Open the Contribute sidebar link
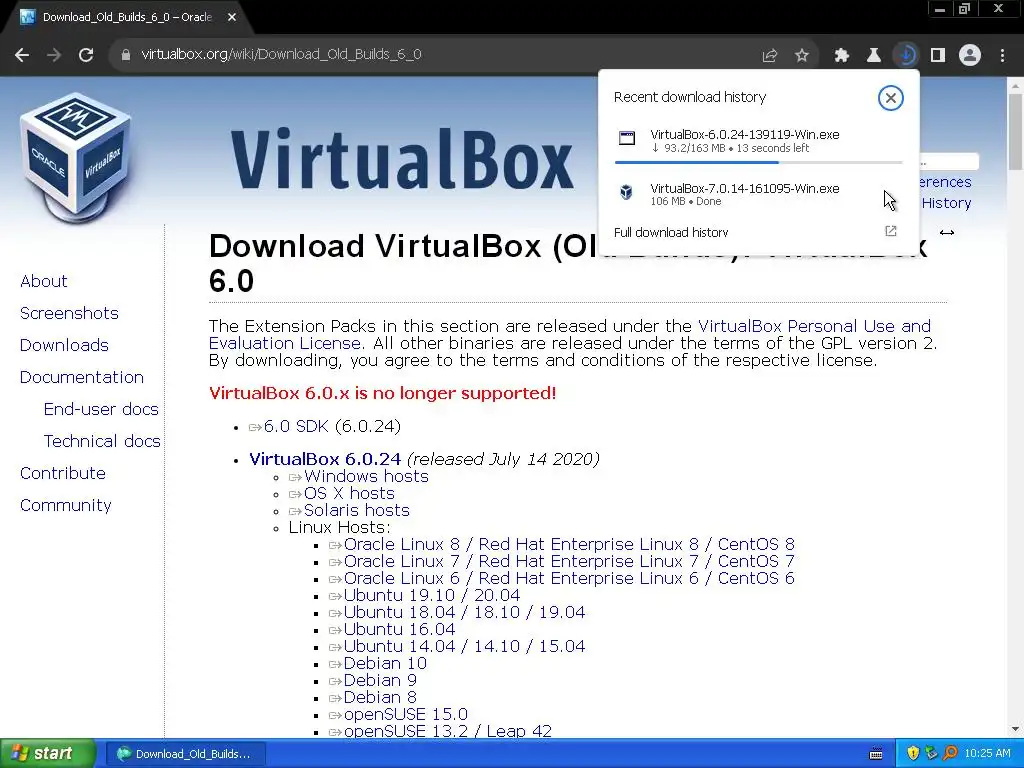Viewport: 1024px width, 768px height. (63, 473)
